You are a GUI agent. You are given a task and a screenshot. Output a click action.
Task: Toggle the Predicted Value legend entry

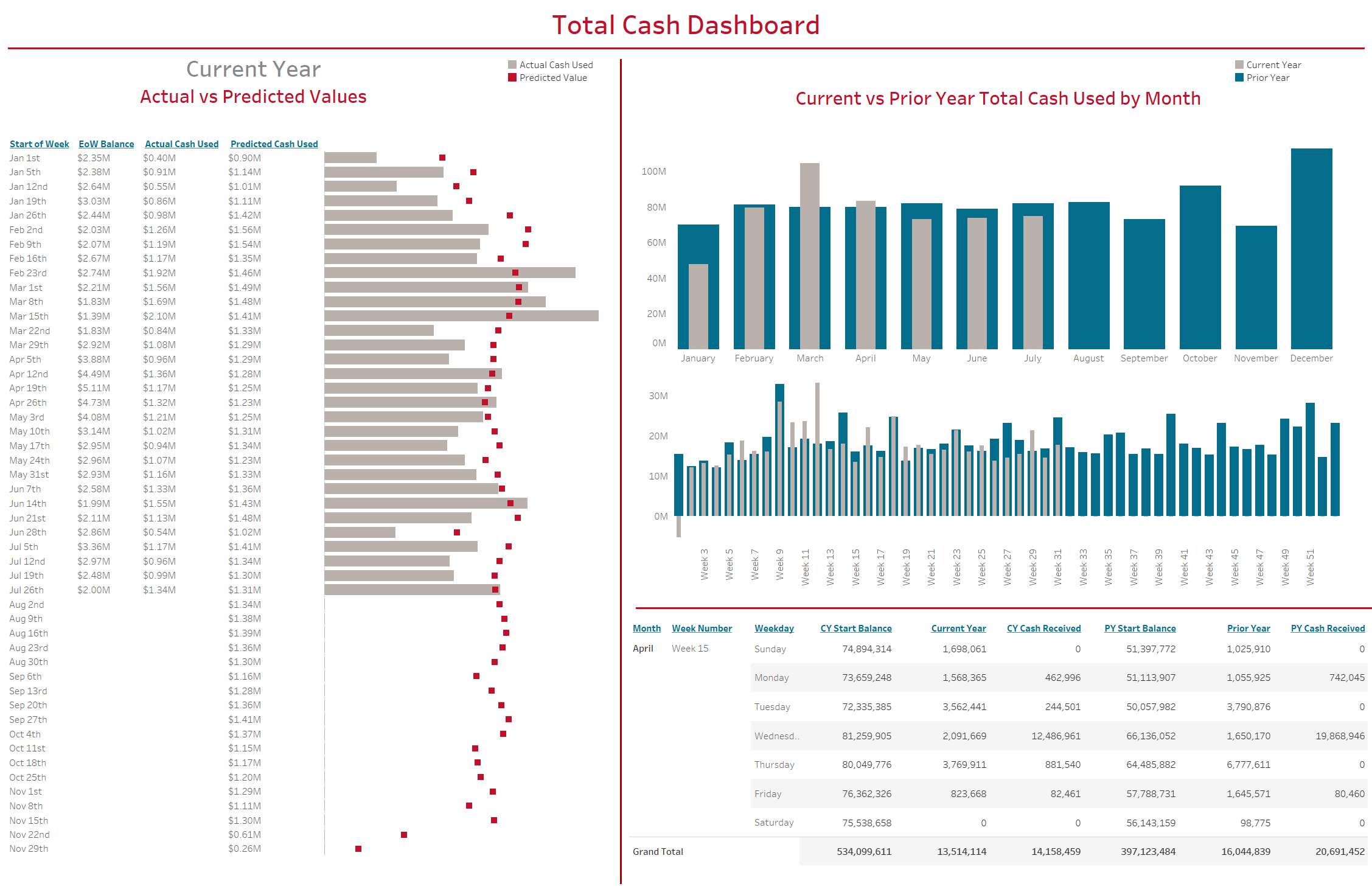(552, 78)
